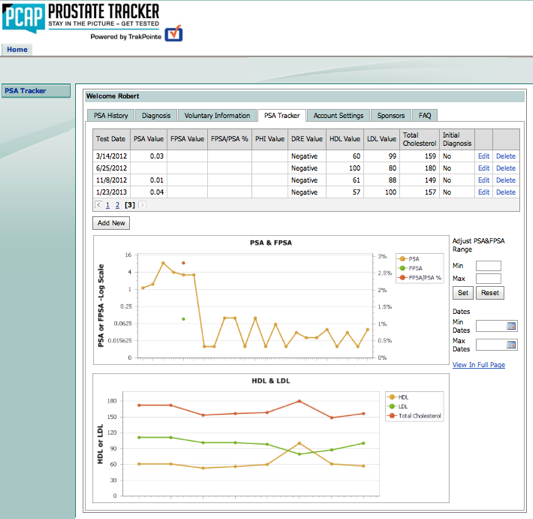Click the PCAP Prostate Tracker logo
The image size is (533, 519).
[x=81, y=18]
